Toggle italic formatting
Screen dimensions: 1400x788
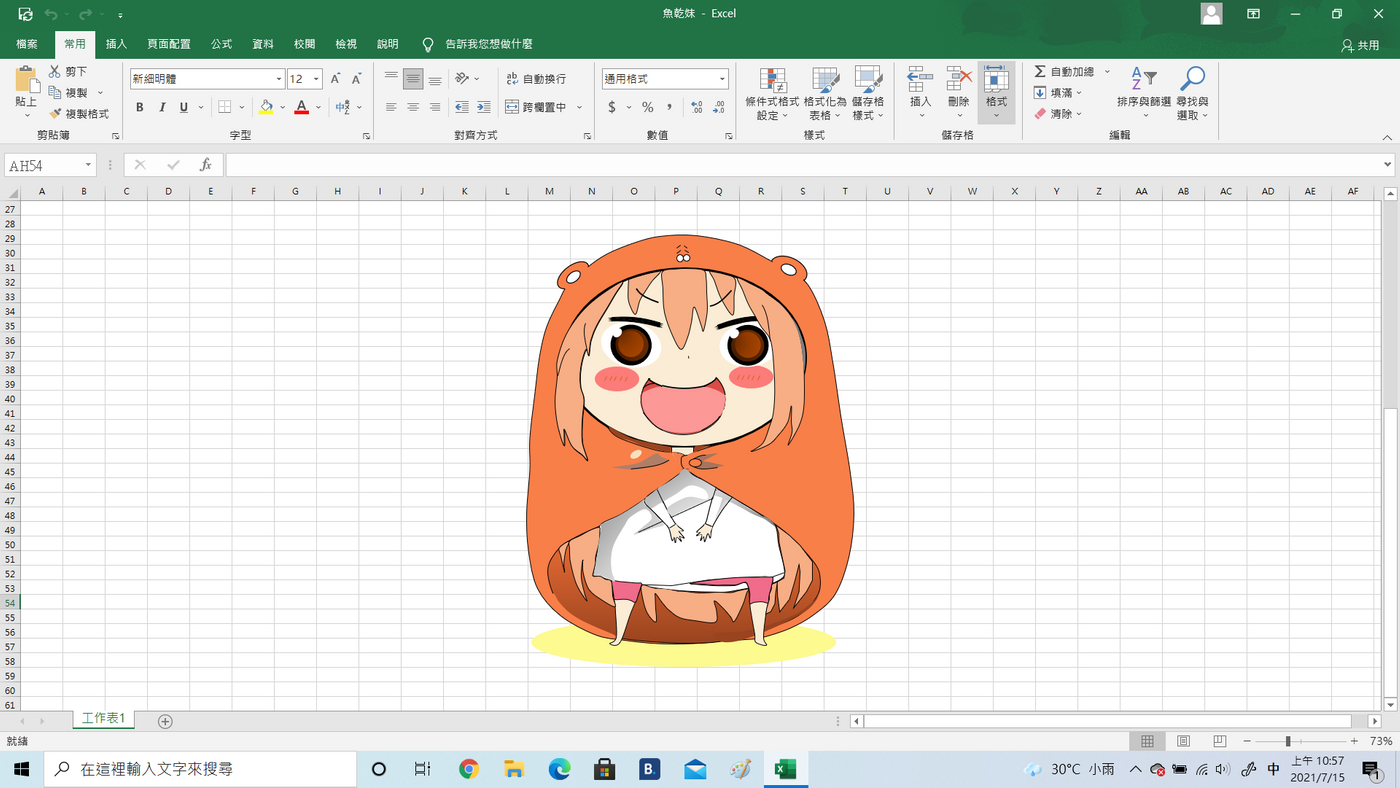pos(161,107)
